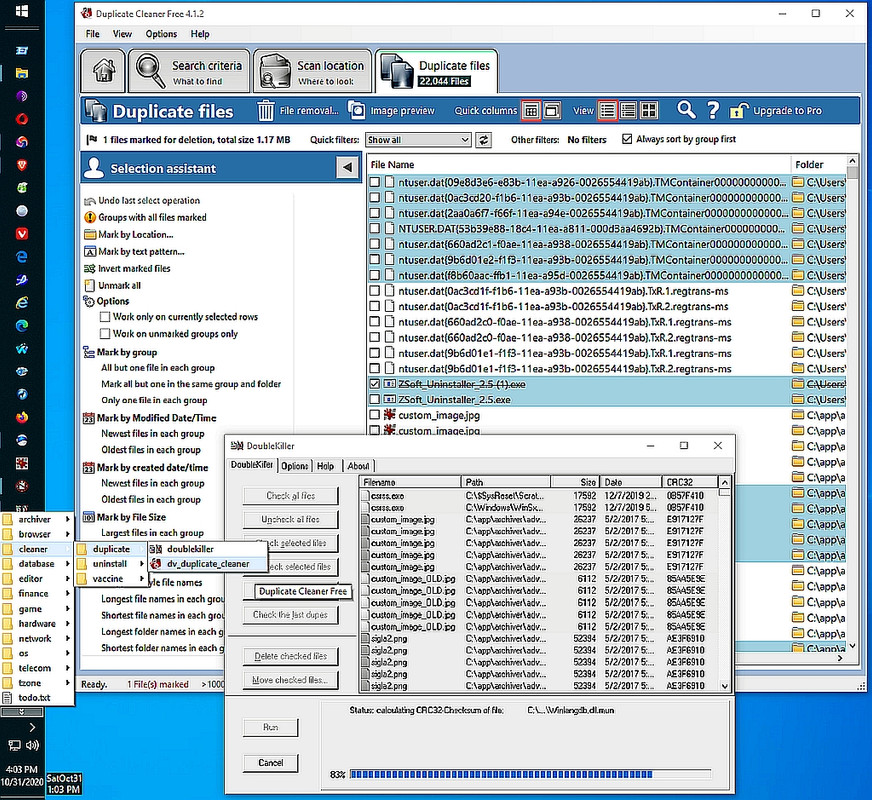Viewport: 872px width, 800px height.
Task: Expand archiver folder submenu
Action: (x=37, y=519)
